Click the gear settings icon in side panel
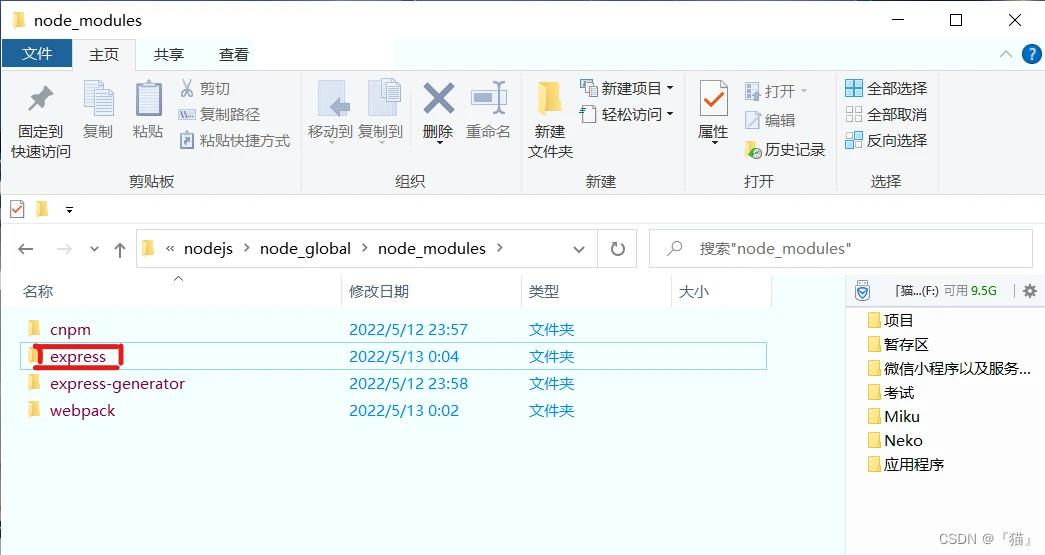1045x555 pixels. (1029, 291)
